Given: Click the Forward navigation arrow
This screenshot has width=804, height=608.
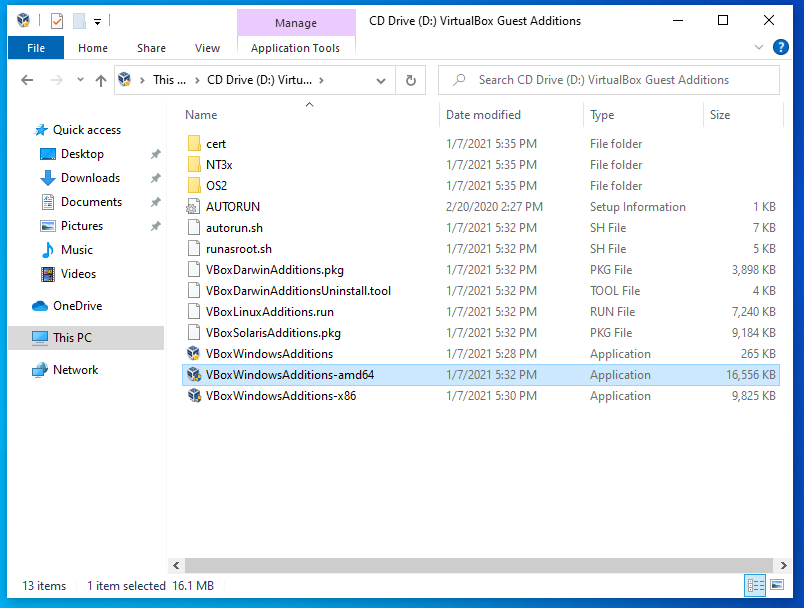Looking at the screenshot, I should (x=56, y=80).
